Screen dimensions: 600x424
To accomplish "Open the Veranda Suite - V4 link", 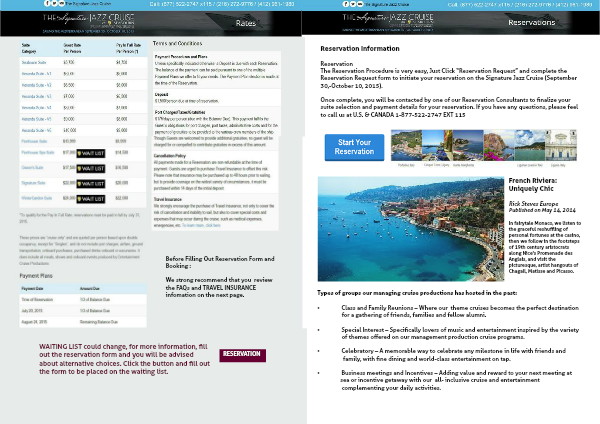I will [x=36, y=108].
